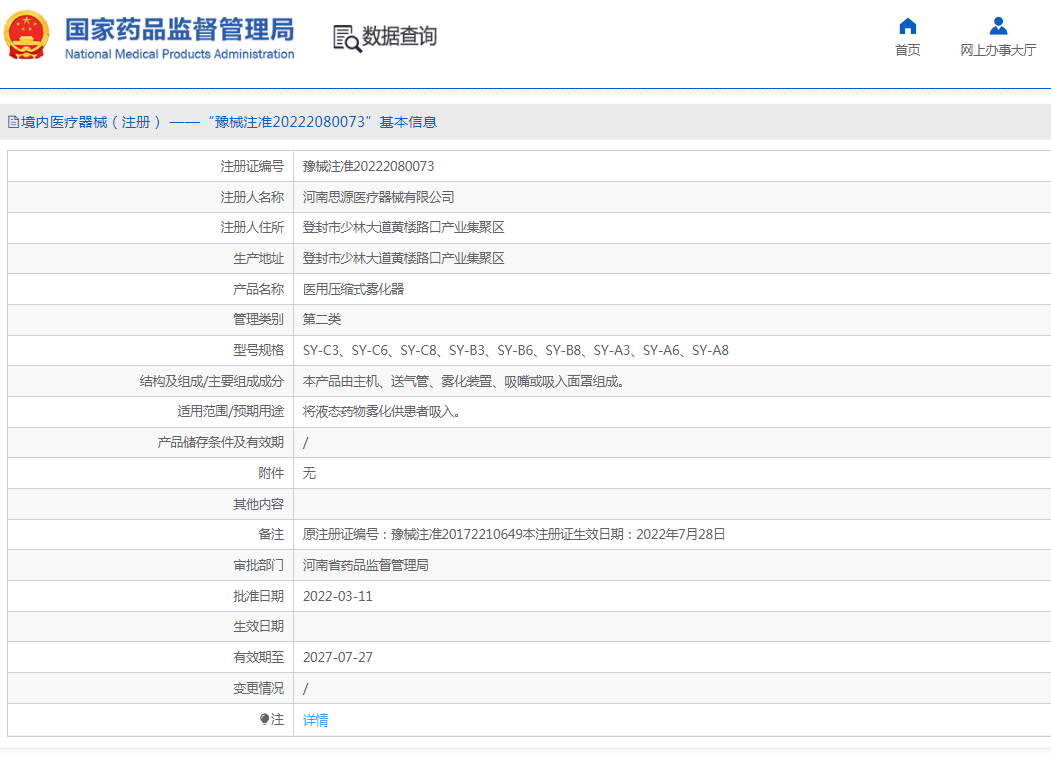Click the 批准日期 row label
The image size is (1051, 762).
pyautogui.click(x=259, y=596)
